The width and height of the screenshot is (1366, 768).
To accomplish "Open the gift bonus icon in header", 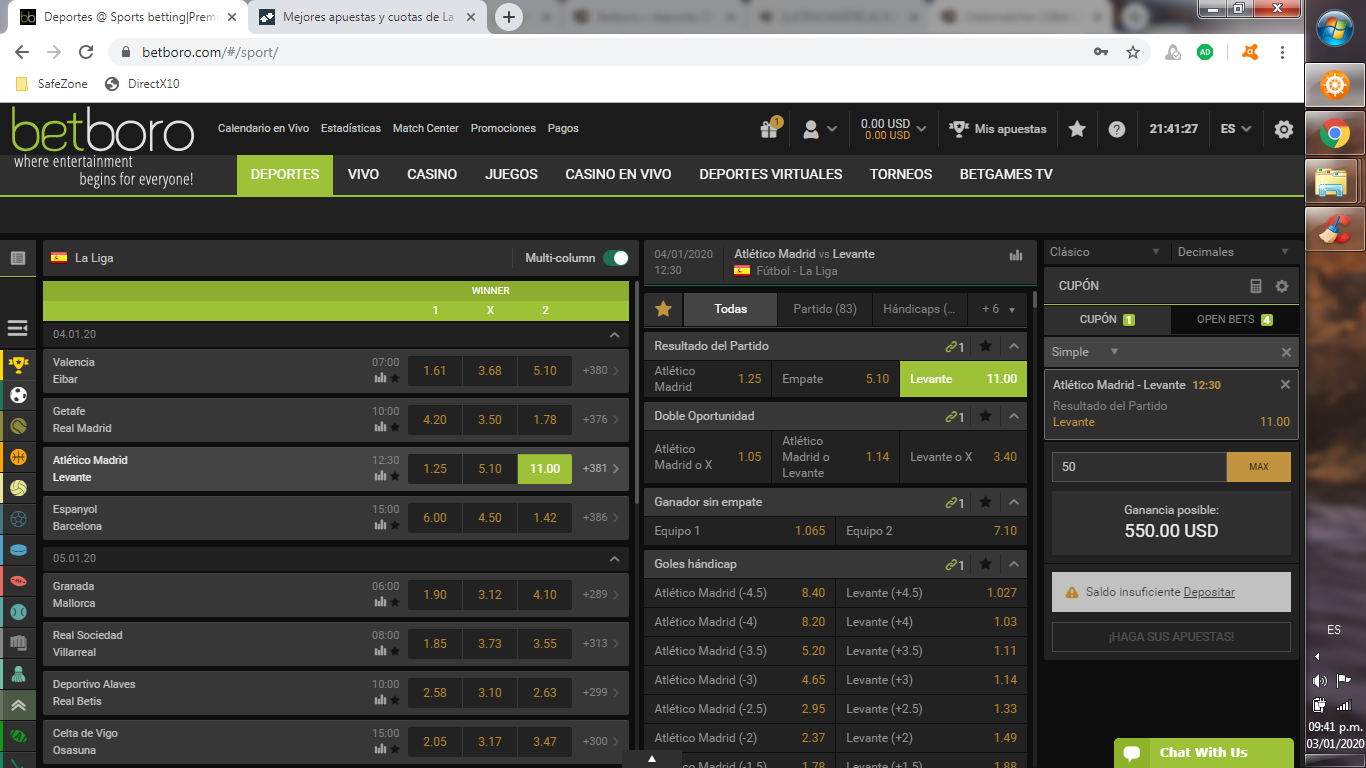I will point(769,129).
